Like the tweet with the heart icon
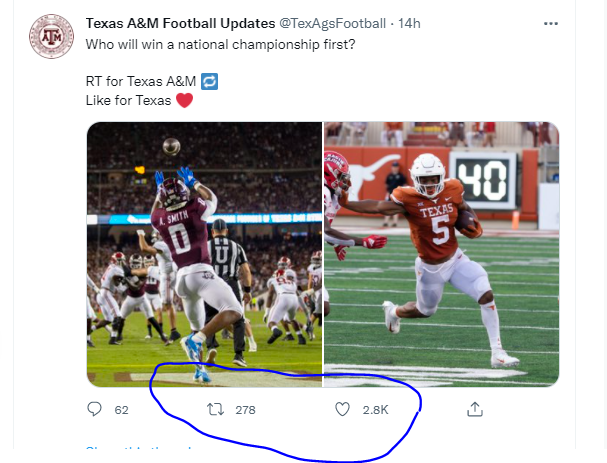This screenshot has width=607, height=463. (342, 409)
